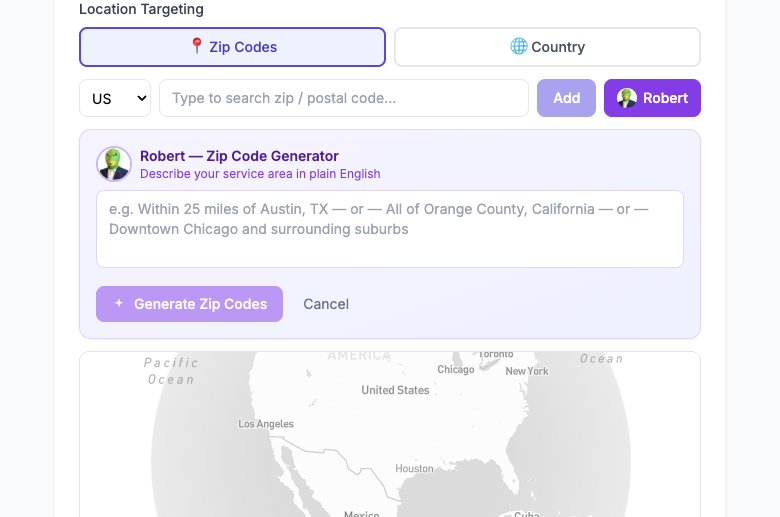The width and height of the screenshot is (780, 517).
Task: Click the red pin icon on Zip Codes
Action: pos(197,46)
